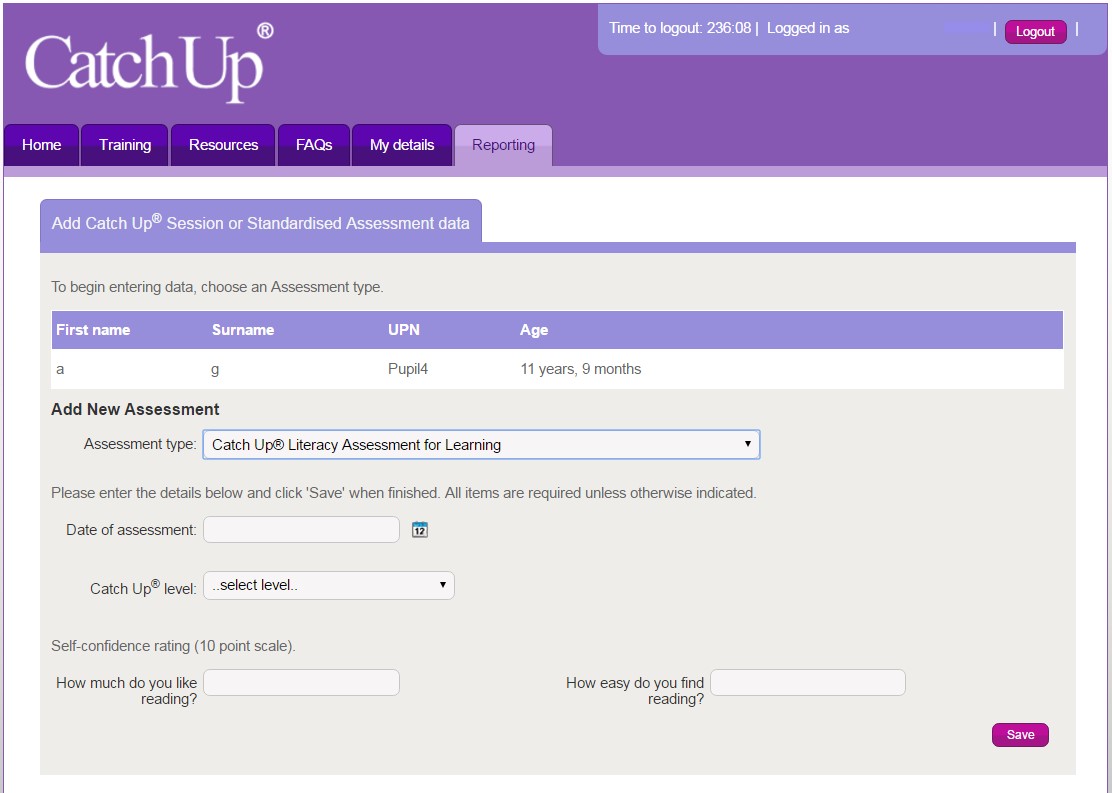Click the 'Self-confidence rating' label
Viewport: 1112px width, 793px height.
[x=173, y=646]
